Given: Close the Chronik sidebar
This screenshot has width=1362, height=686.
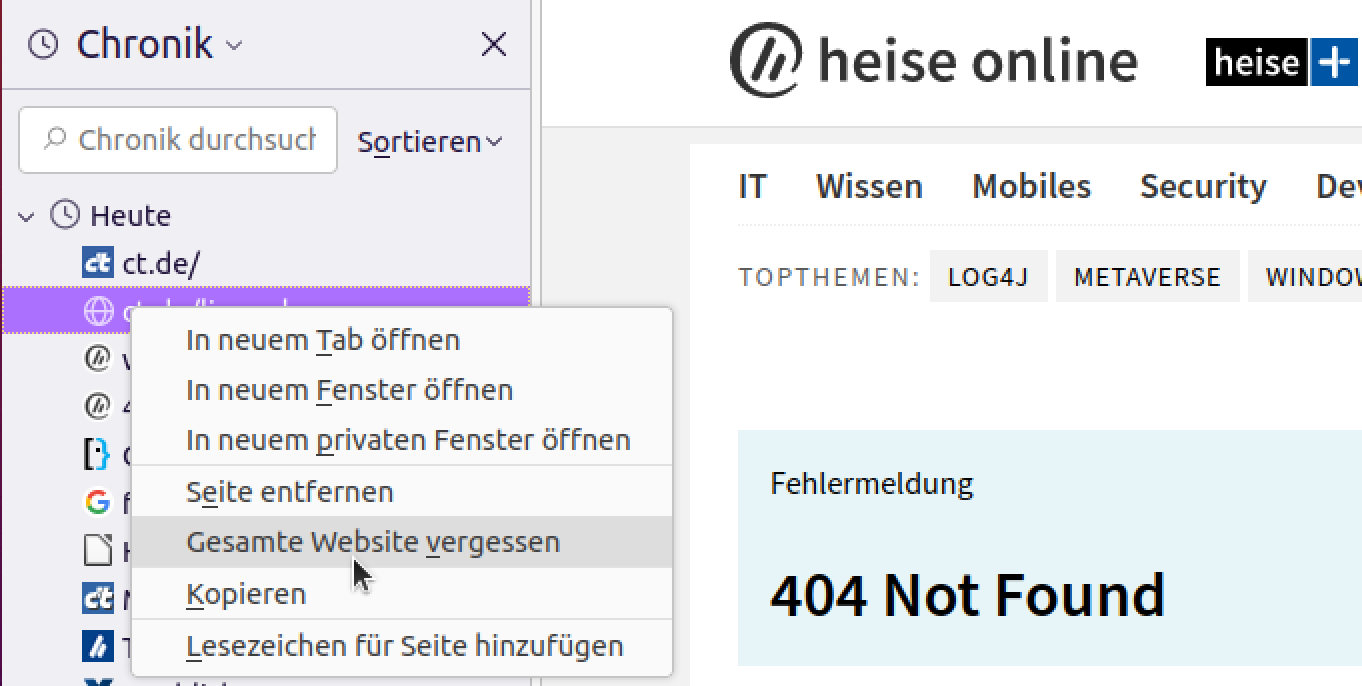Looking at the screenshot, I should pos(493,44).
